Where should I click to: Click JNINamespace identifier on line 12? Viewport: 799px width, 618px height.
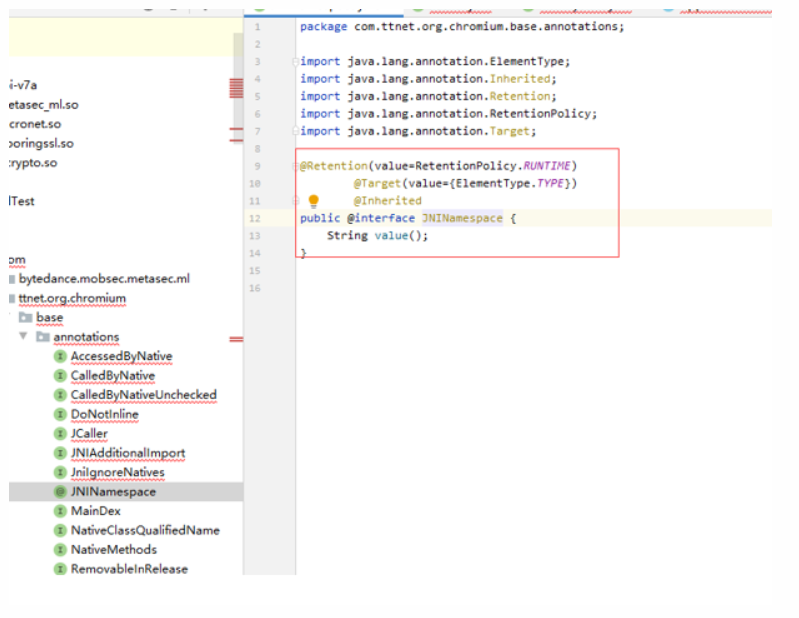coord(462,218)
